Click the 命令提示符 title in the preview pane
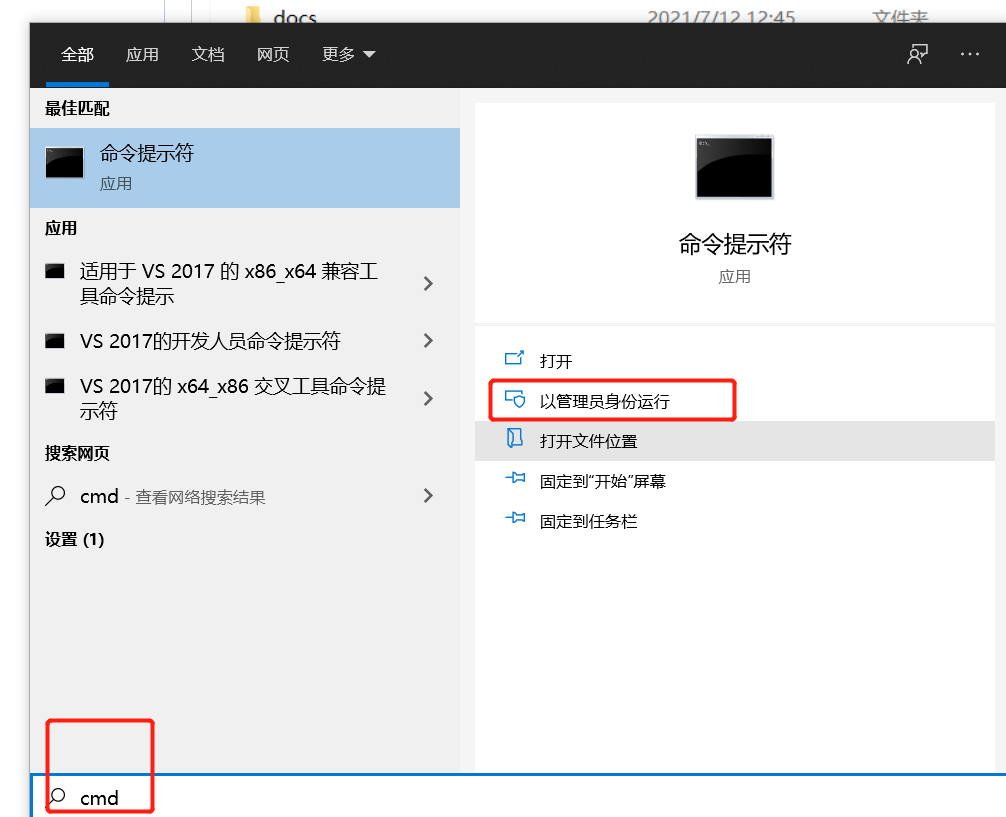Screen dimensions: 1006x817 [735, 244]
